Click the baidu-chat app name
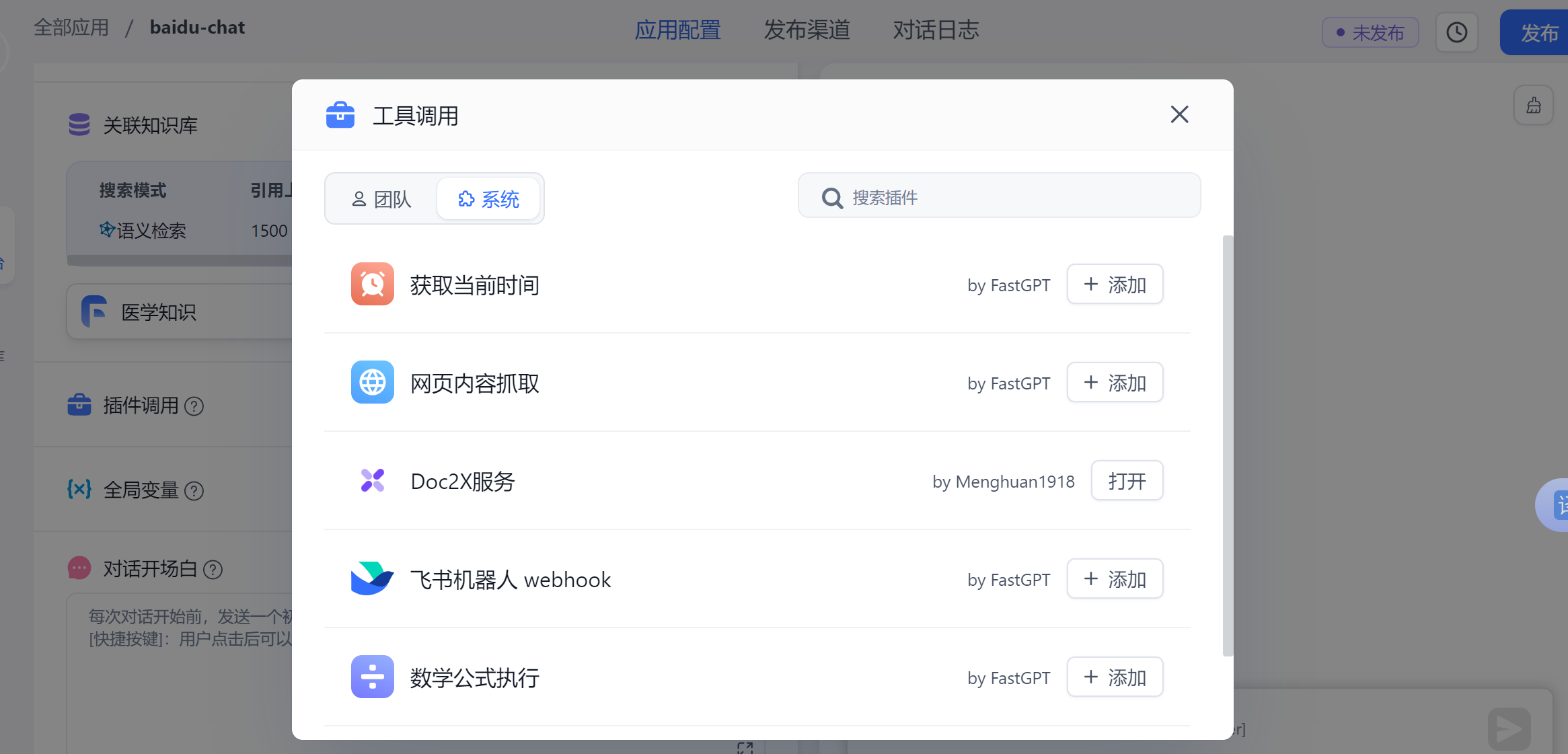1568x754 pixels. click(197, 28)
